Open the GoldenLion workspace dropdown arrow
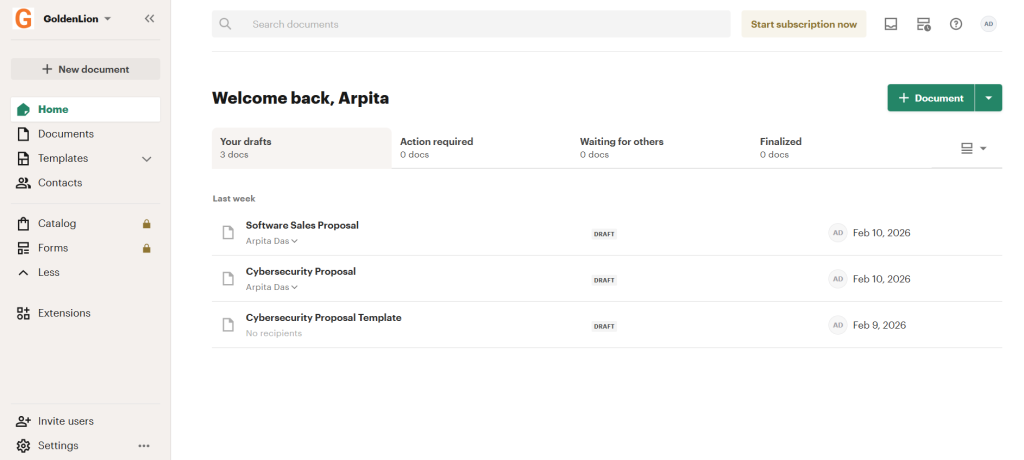This screenshot has width=1024, height=460. tap(108, 19)
